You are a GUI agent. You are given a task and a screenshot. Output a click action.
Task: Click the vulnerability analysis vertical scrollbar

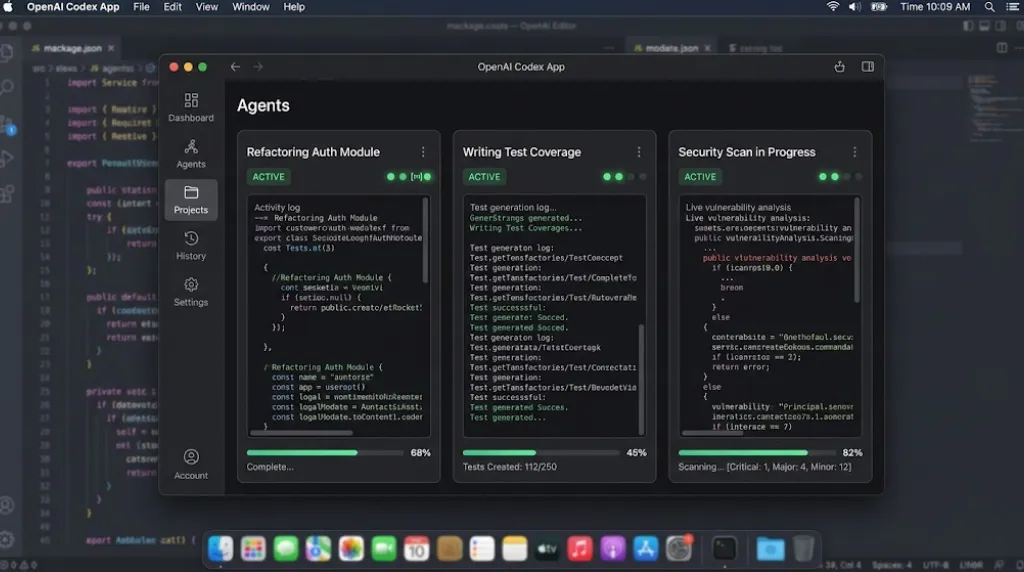(x=857, y=251)
